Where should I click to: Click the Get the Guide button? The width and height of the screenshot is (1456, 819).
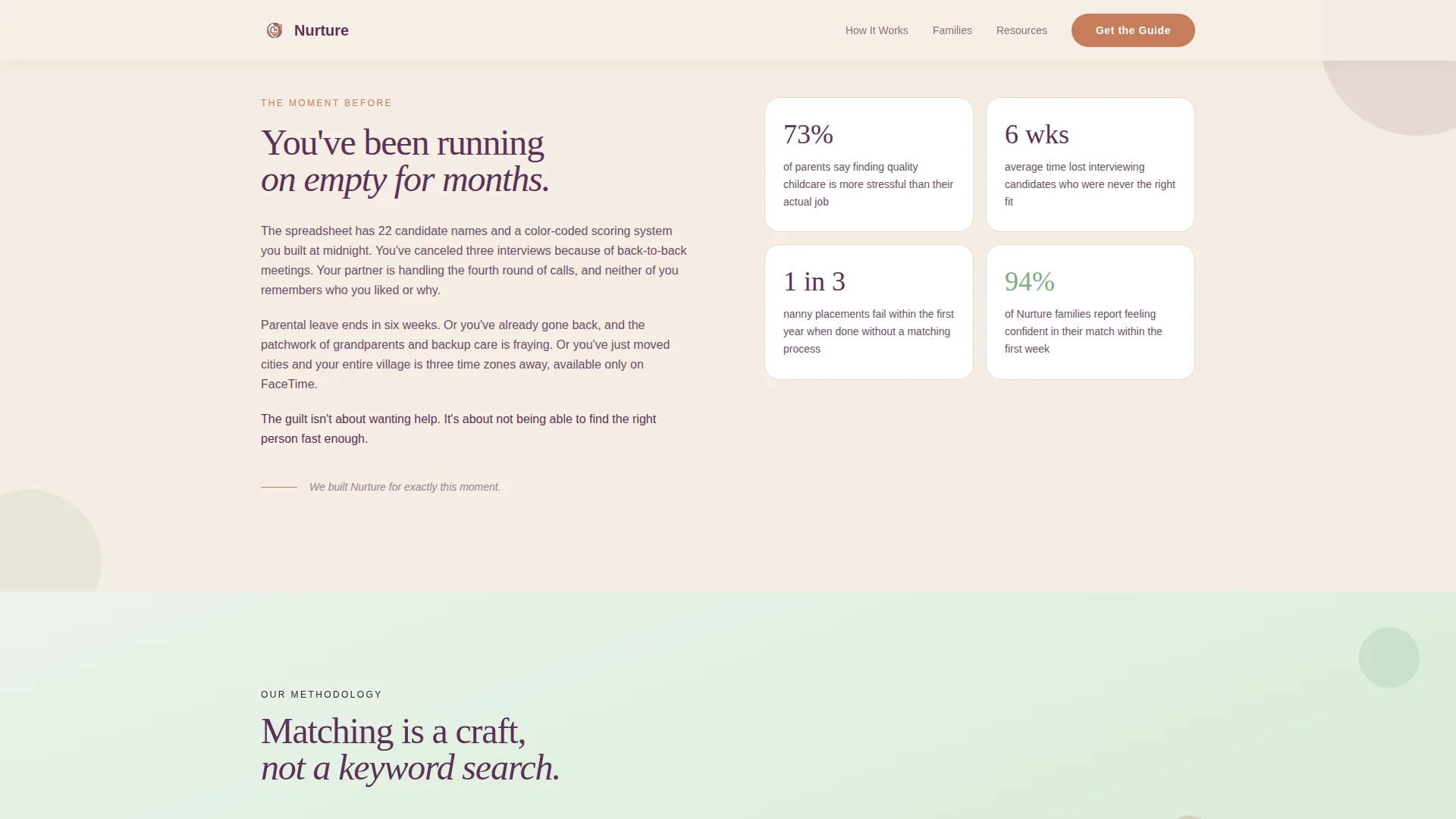[1133, 30]
